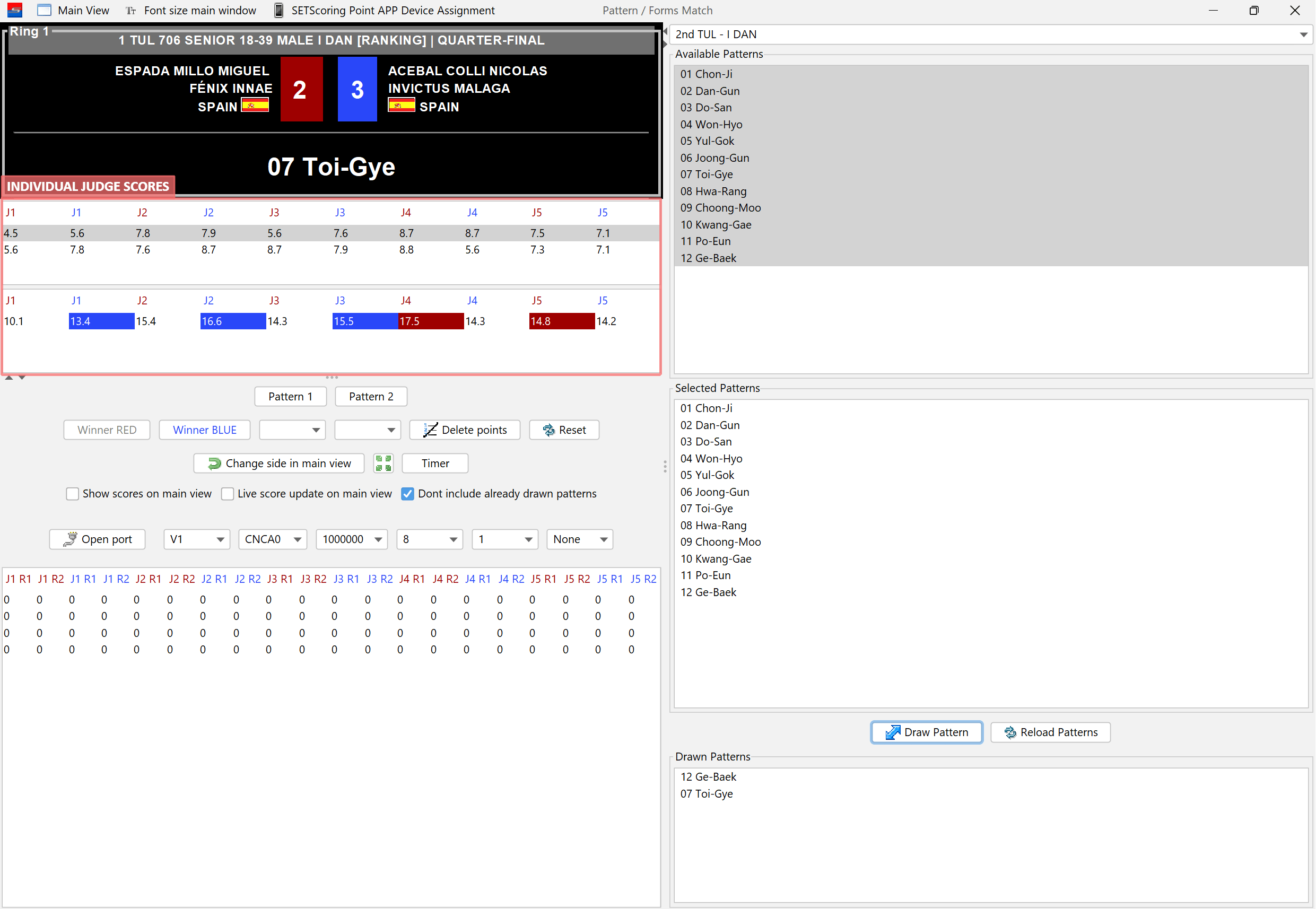Select 08 Hwa-Rang in Available Patterns
The height and width of the screenshot is (909, 1316).
tap(713, 191)
